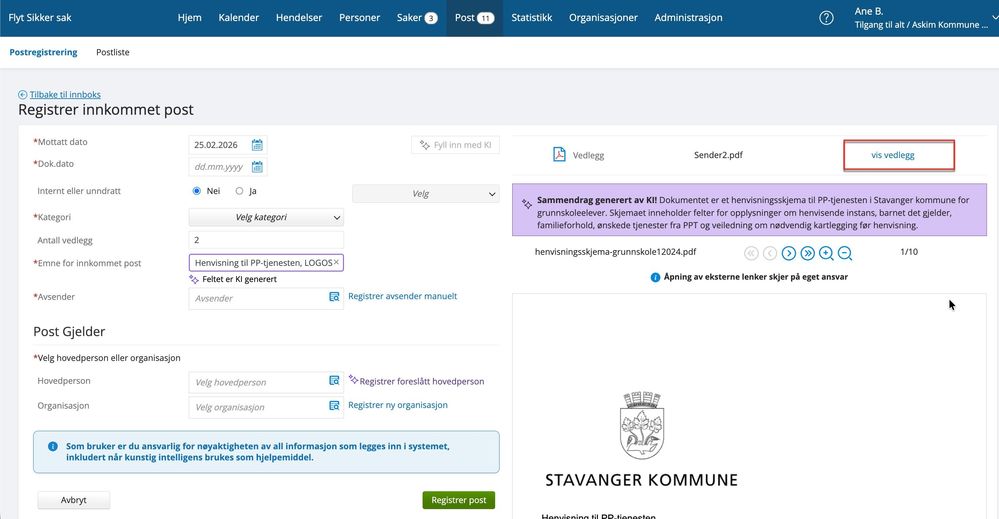Jump to last page of PDF
This screenshot has width=999, height=519.
tap(807, 253)
